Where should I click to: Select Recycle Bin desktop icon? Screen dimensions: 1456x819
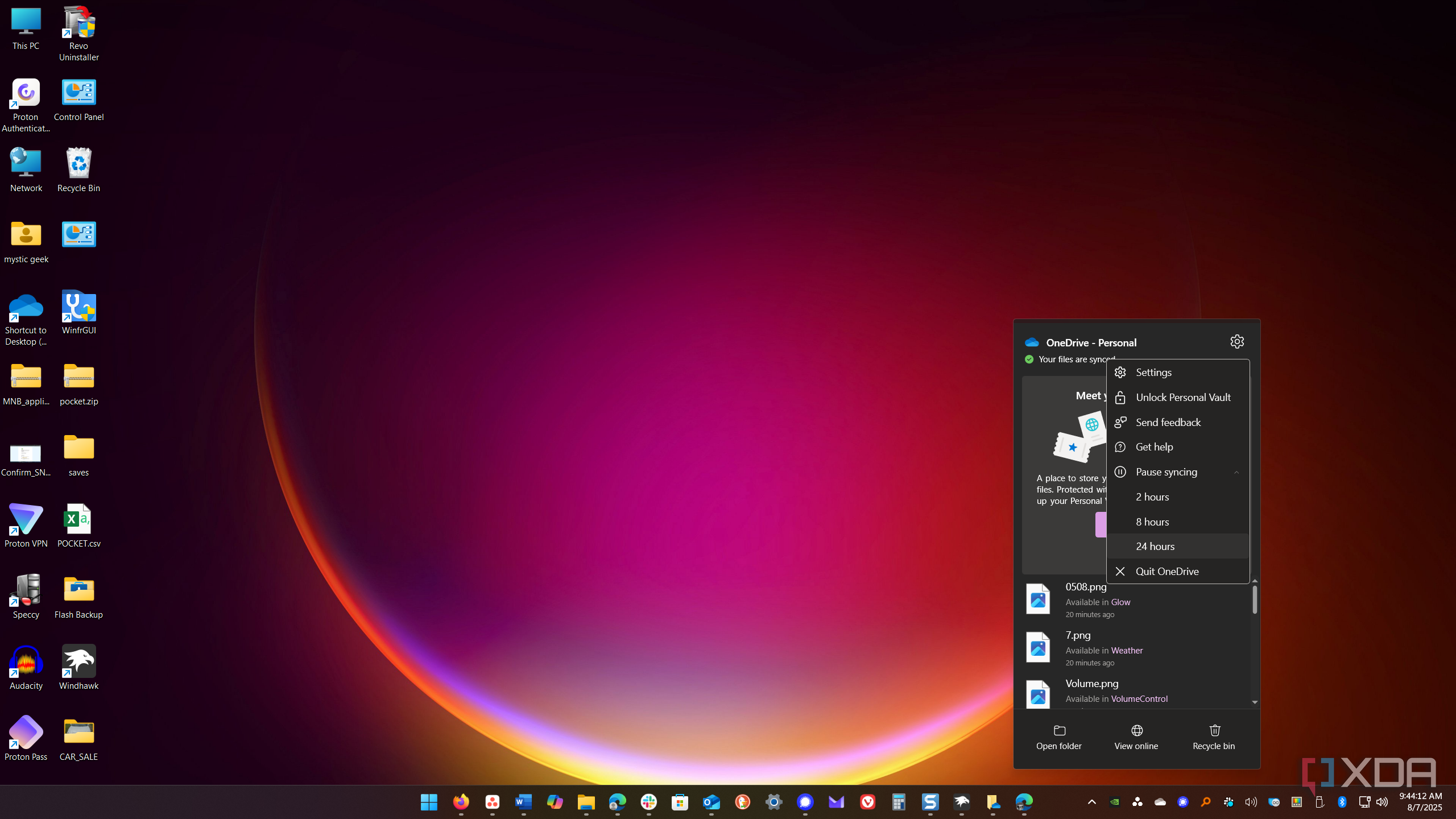pos(78,170)
